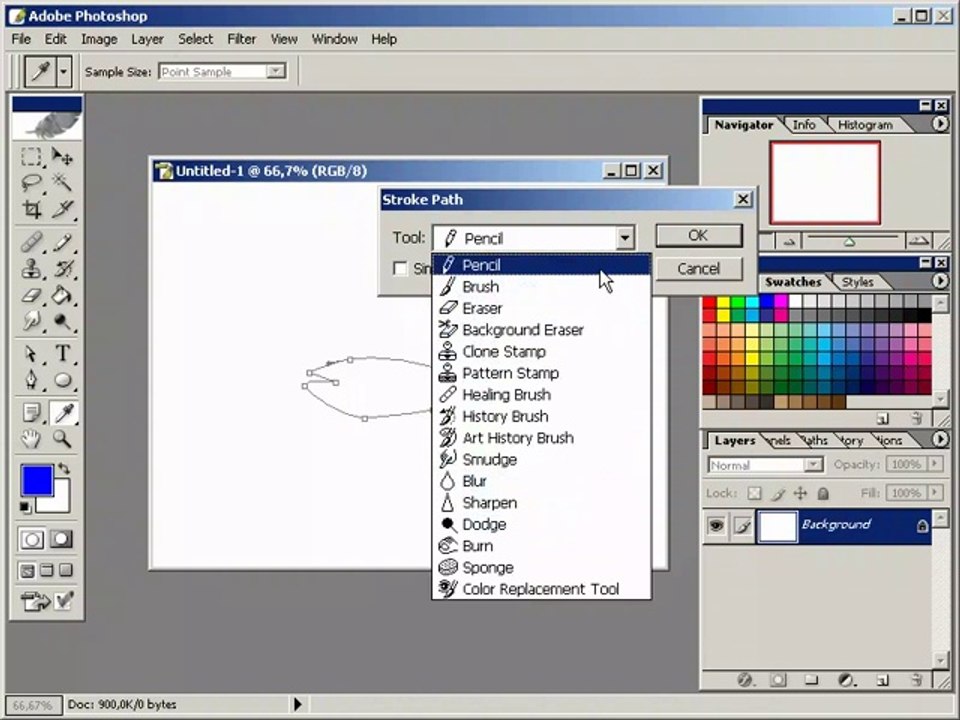Image resolution: width=960 pixels, height=720 pixels.
Task: Toggle lock image pixels in Layers
Action: (778, 493)
